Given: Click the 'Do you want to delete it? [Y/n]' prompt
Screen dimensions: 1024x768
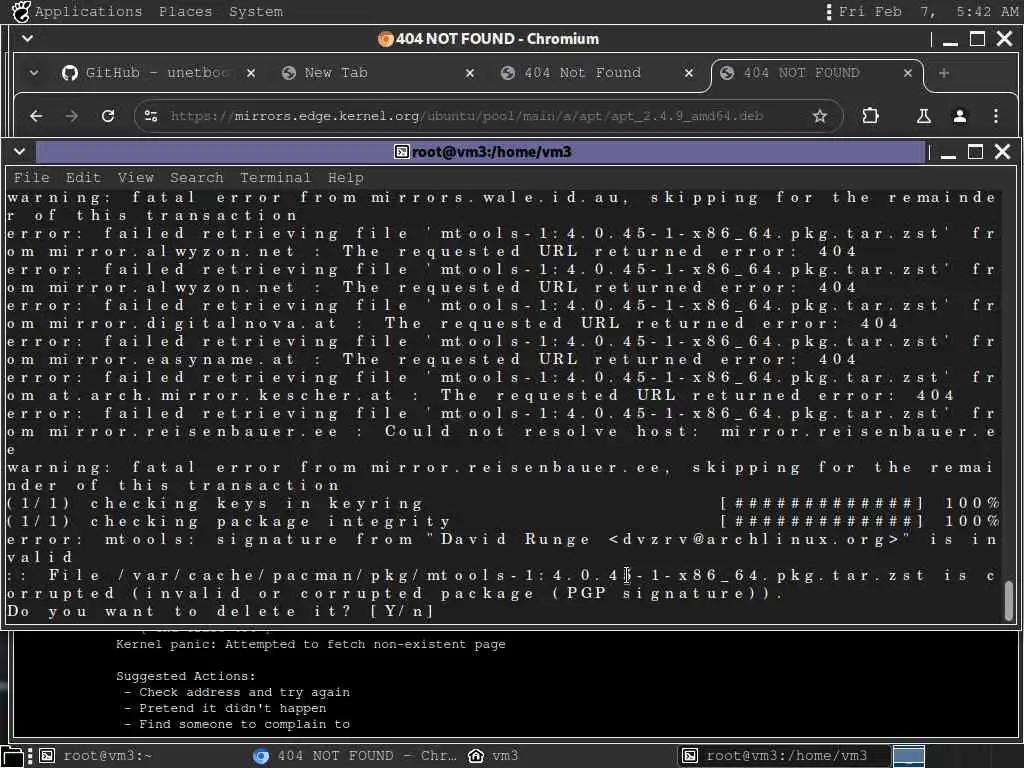Looking at the screenshot, I should (220, 611).
